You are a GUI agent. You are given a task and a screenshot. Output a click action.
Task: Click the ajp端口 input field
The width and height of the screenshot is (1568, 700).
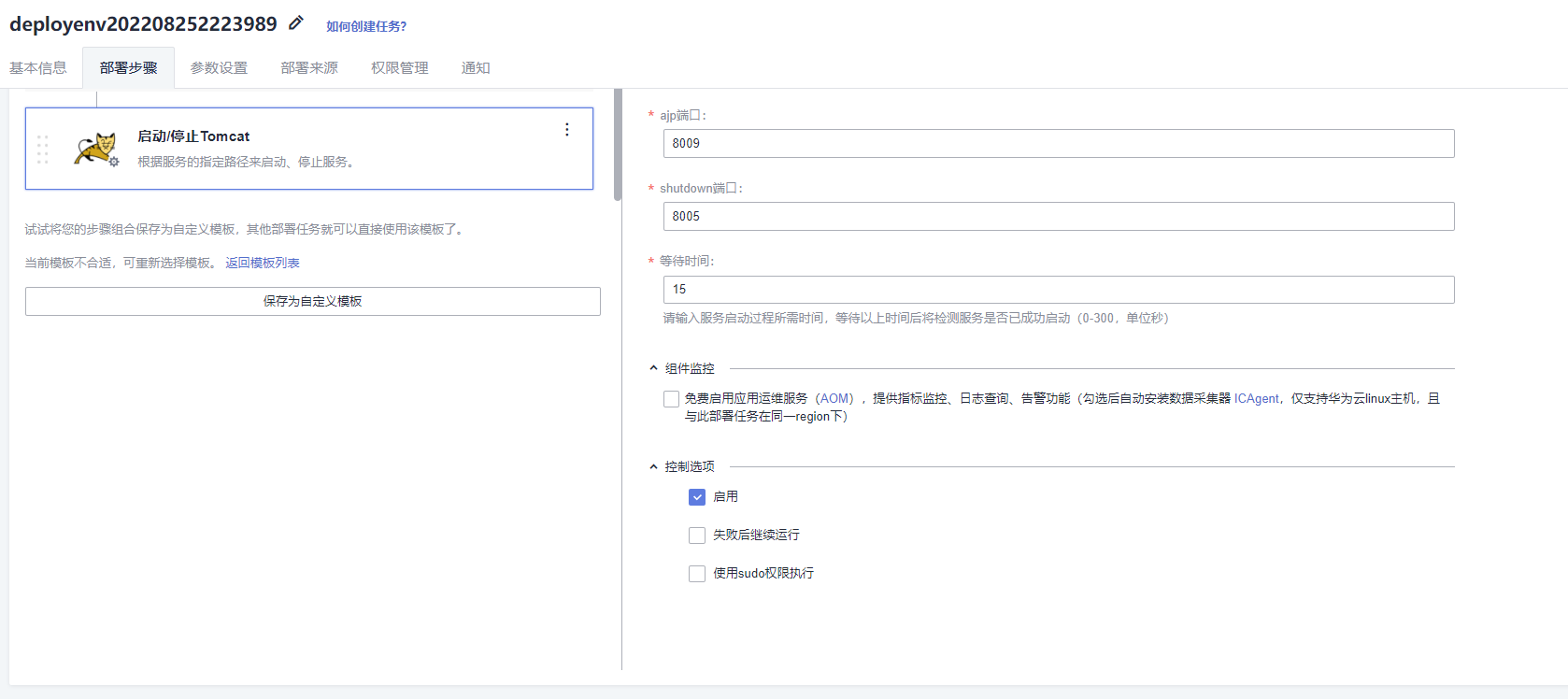coord(1058,144)
